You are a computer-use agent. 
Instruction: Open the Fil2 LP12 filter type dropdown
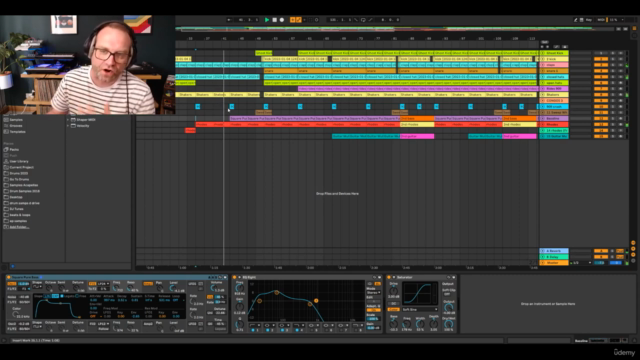pyautogui.click(x=104, y=324)
